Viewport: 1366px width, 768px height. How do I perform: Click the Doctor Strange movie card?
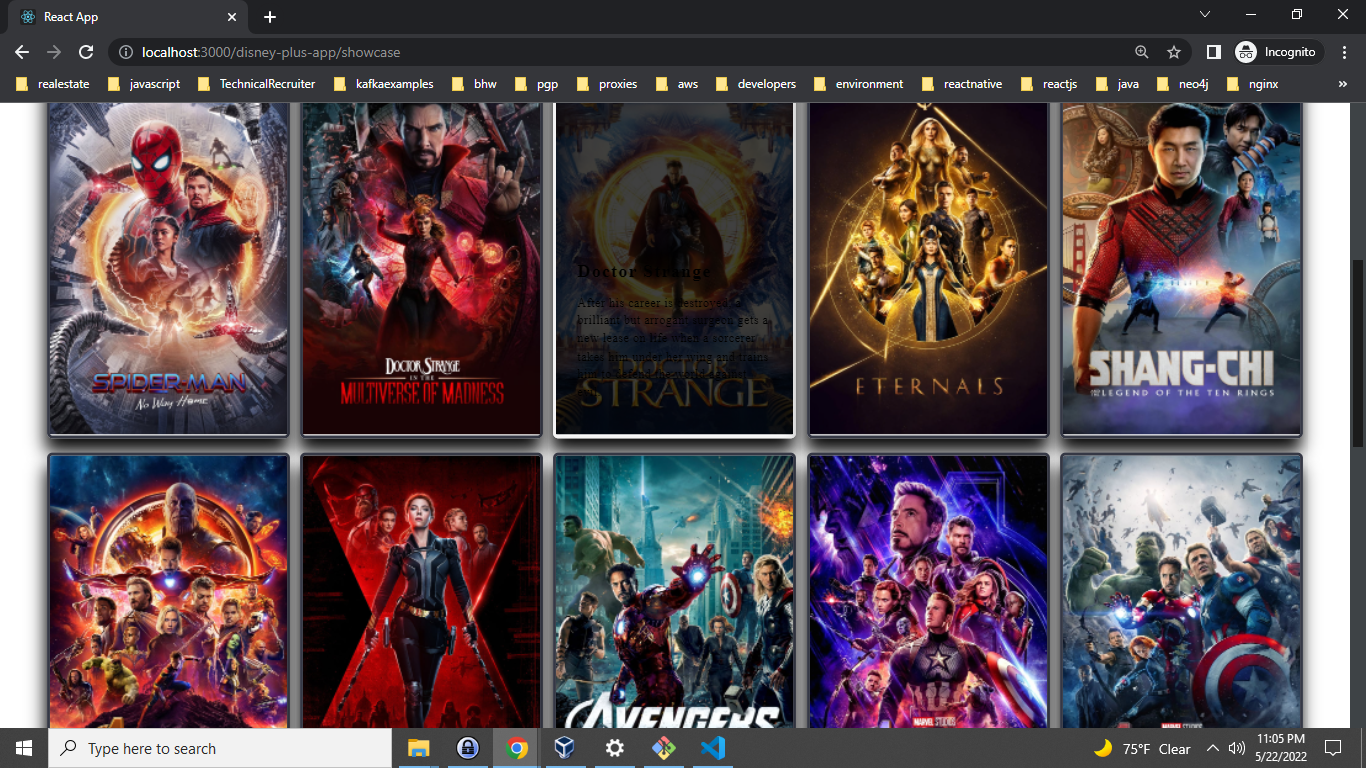675,268
